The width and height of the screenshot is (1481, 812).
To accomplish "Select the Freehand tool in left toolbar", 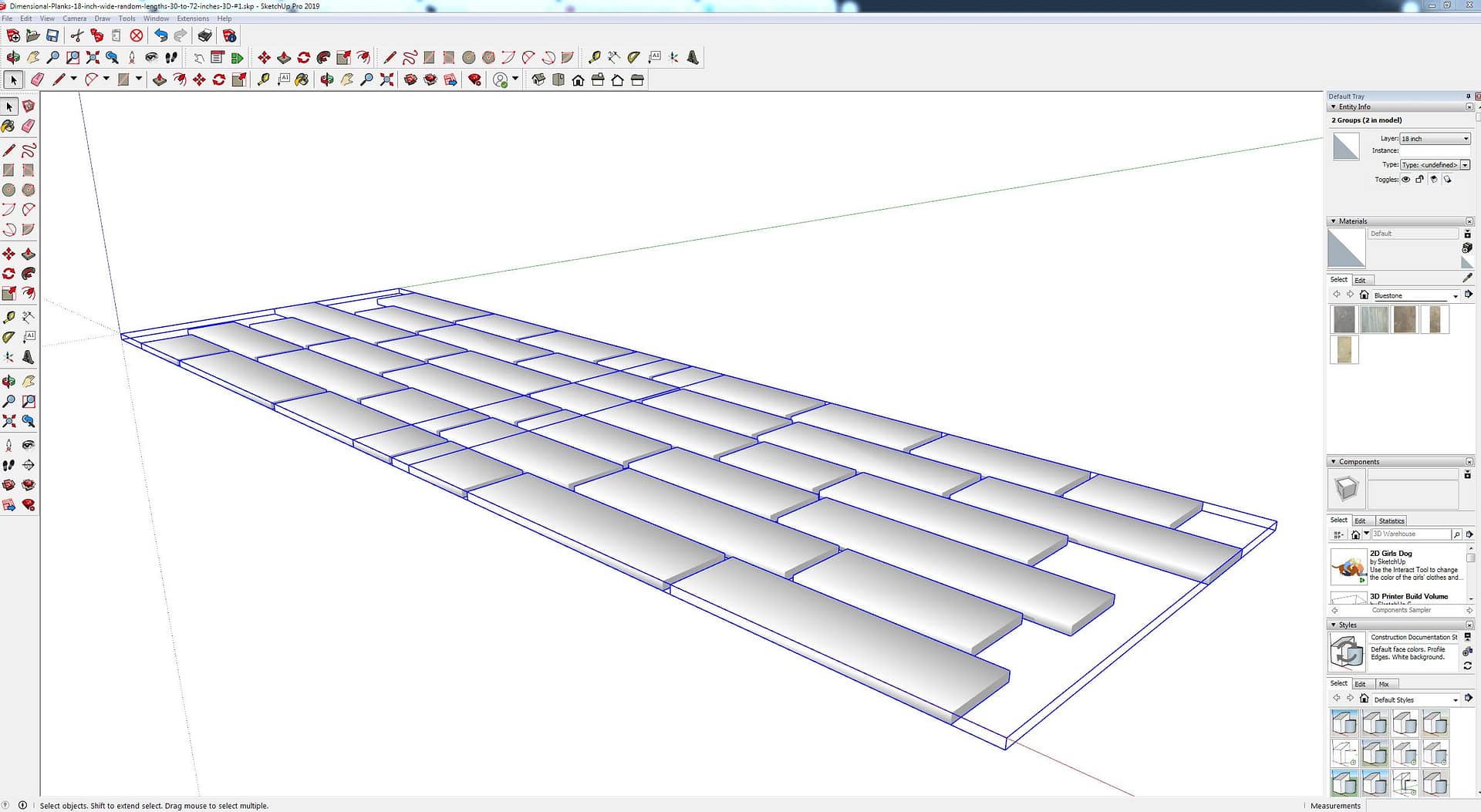I will 29,150.
